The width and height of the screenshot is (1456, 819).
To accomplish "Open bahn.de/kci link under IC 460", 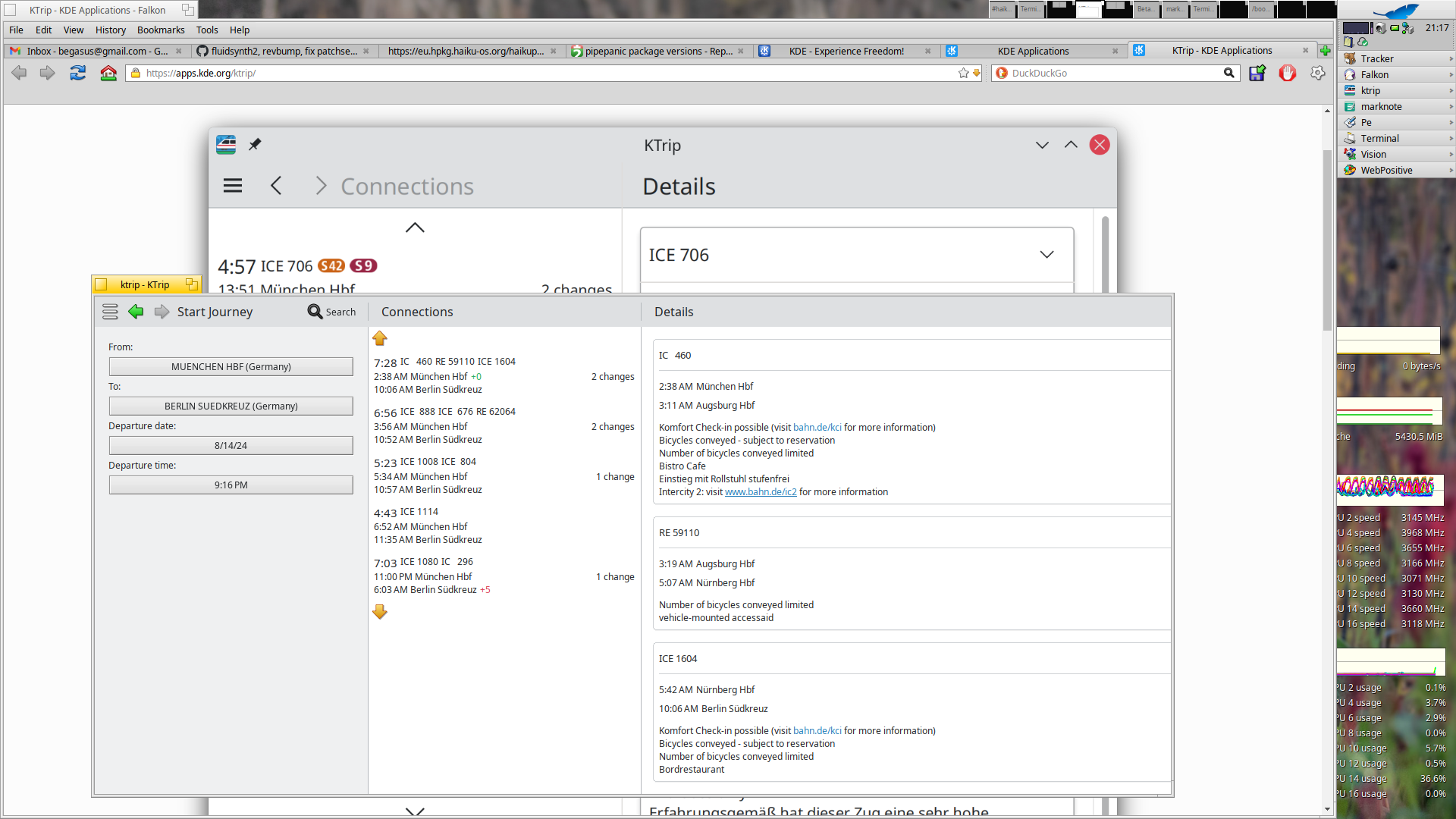I will click(x=817, y=427).
